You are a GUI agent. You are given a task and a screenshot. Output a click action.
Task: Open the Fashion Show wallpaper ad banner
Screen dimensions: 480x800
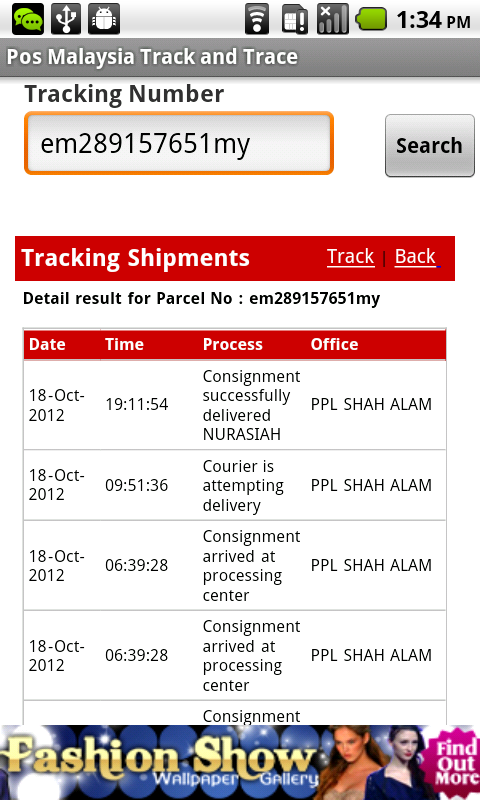click(240, 762)
